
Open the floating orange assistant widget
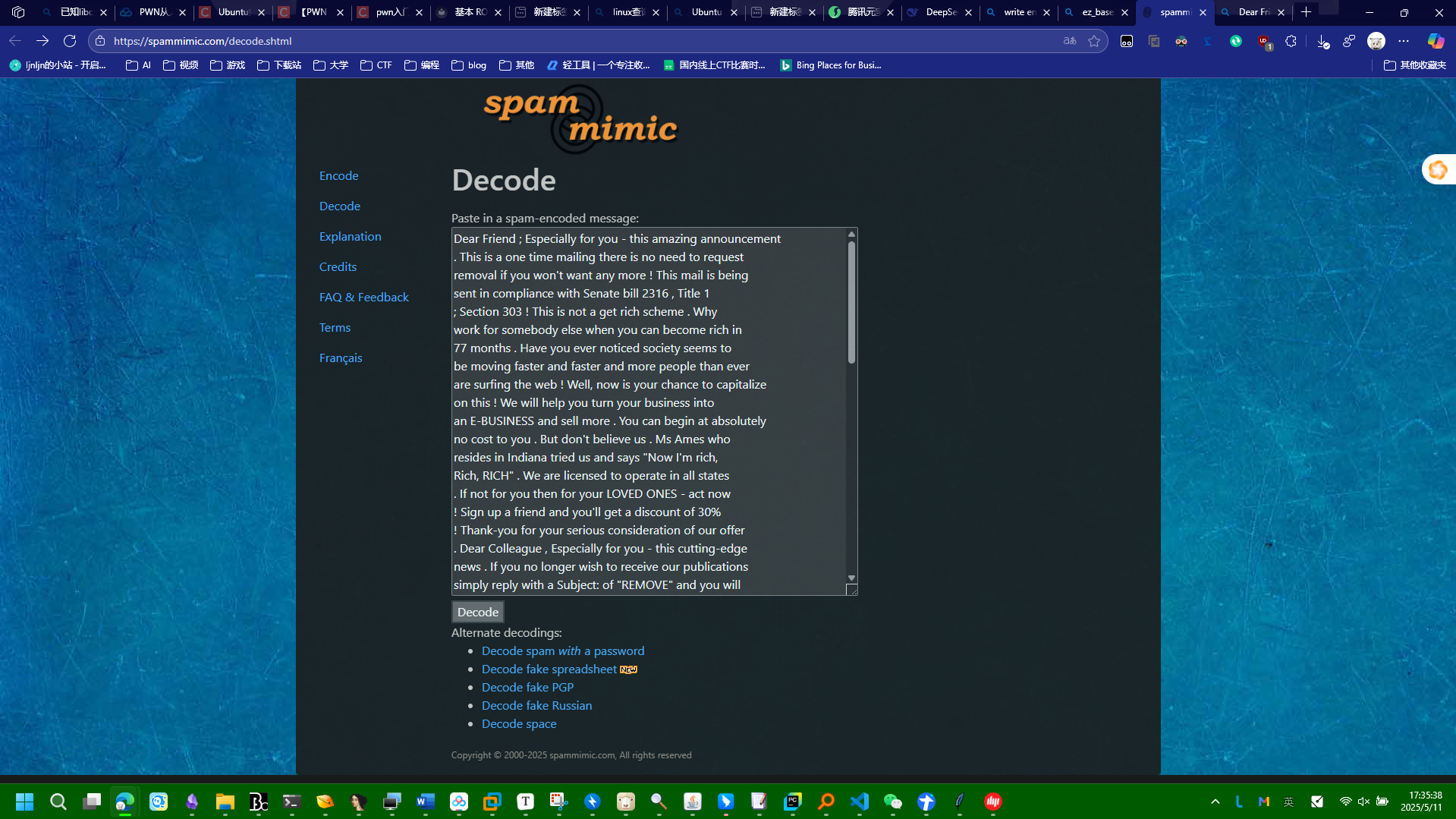coord(1438,170)
